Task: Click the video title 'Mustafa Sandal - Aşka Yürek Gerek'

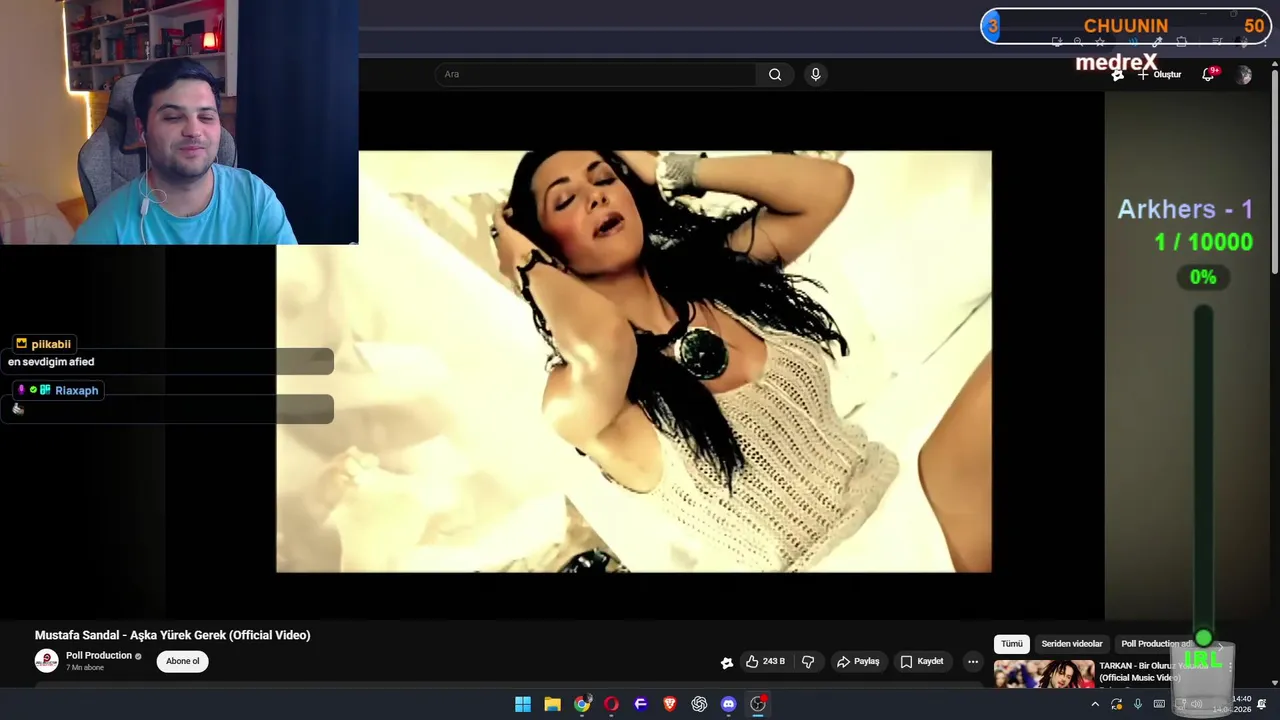Action: pyautogui.click(x=173, y=635)
